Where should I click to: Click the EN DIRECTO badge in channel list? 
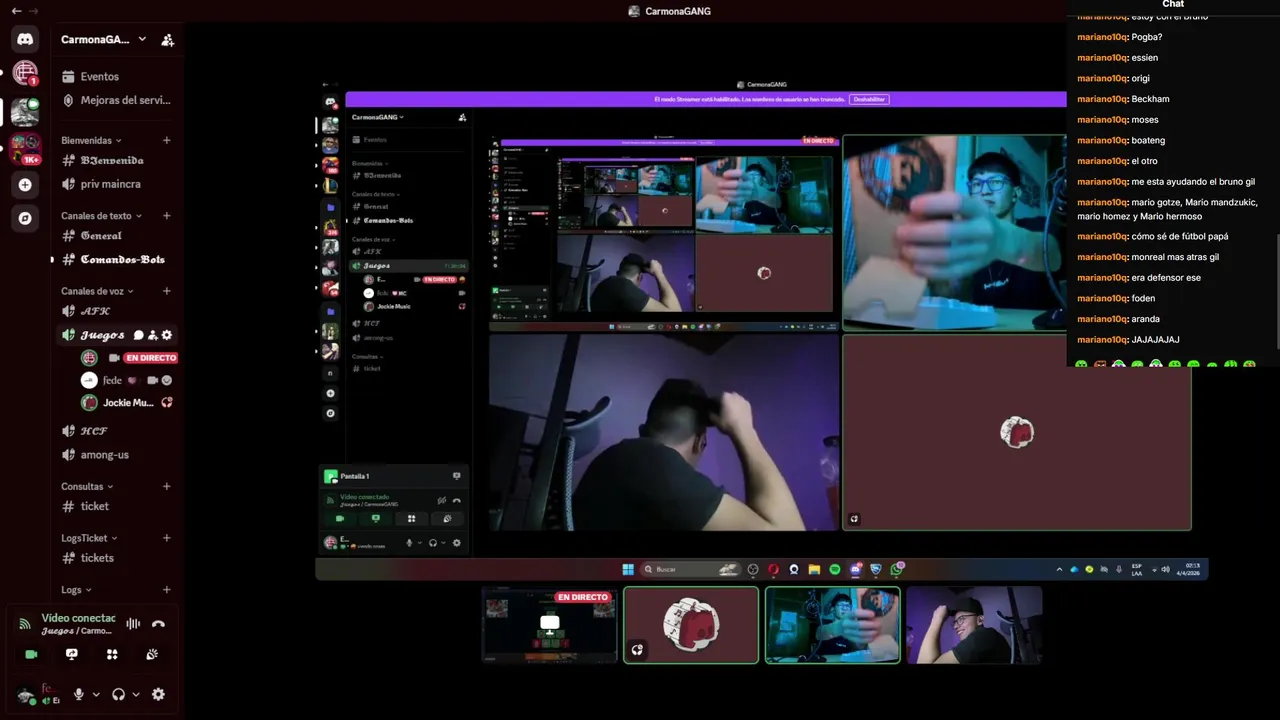[151, 358]
